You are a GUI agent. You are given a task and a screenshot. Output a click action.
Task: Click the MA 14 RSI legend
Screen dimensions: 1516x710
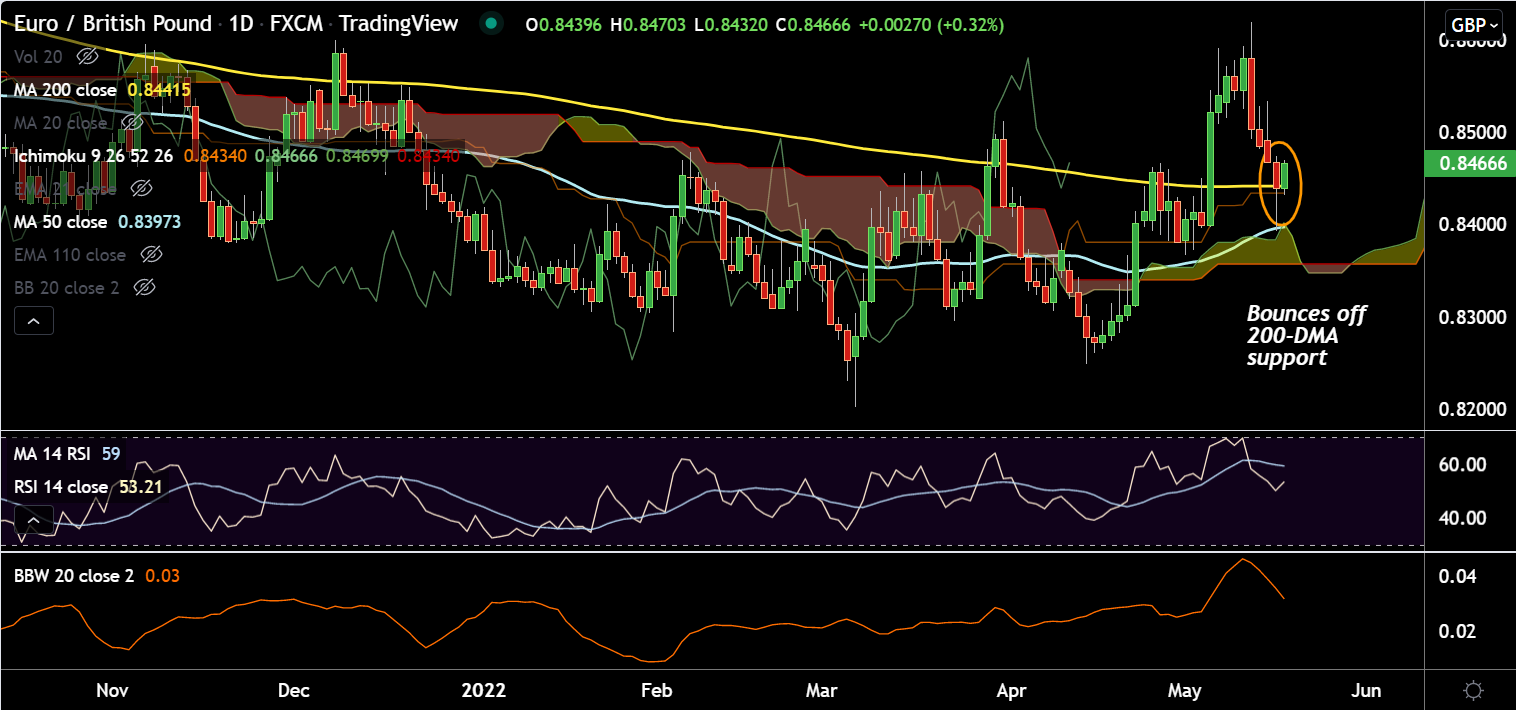click(52, 454)
